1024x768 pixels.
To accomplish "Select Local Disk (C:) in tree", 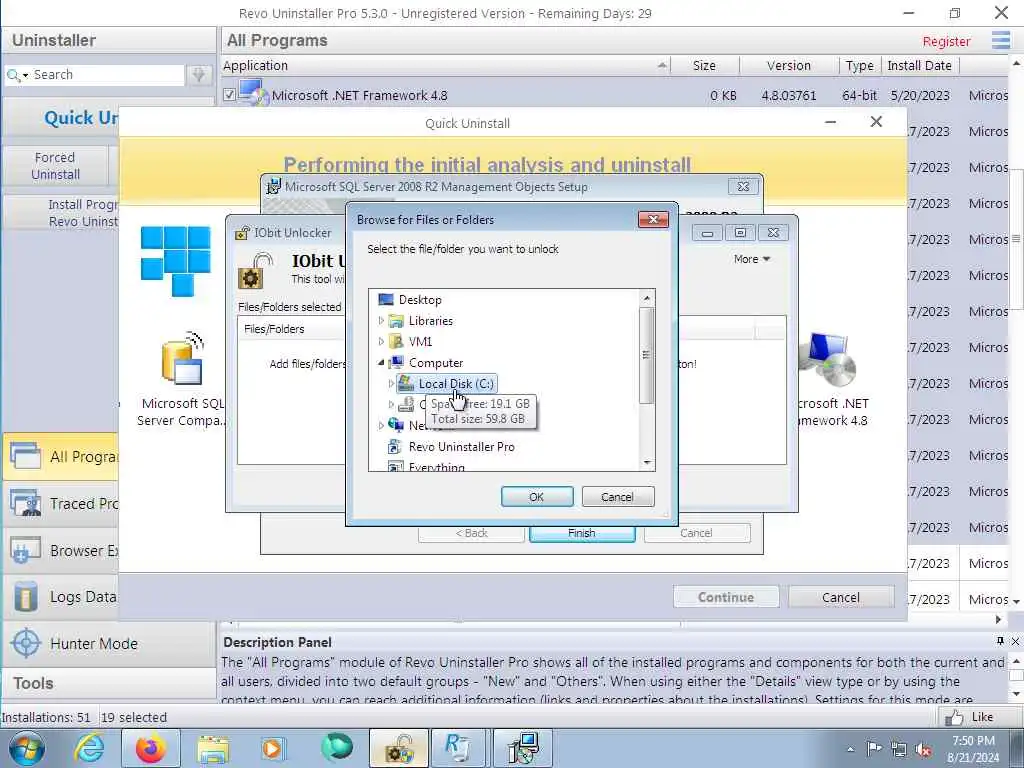I will pyautogui.click(x=456, y=383).
